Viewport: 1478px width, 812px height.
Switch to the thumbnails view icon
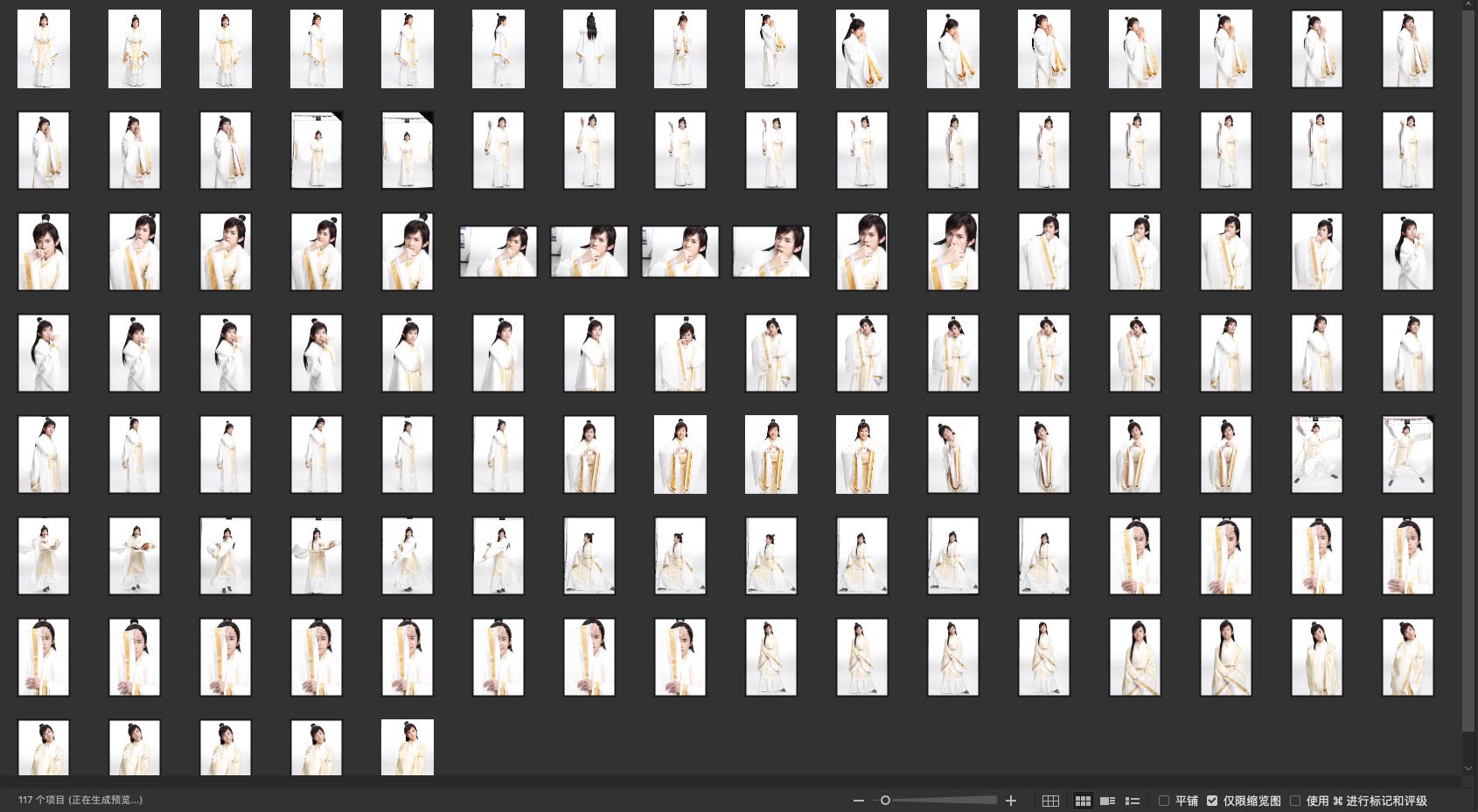(1083, 801)
